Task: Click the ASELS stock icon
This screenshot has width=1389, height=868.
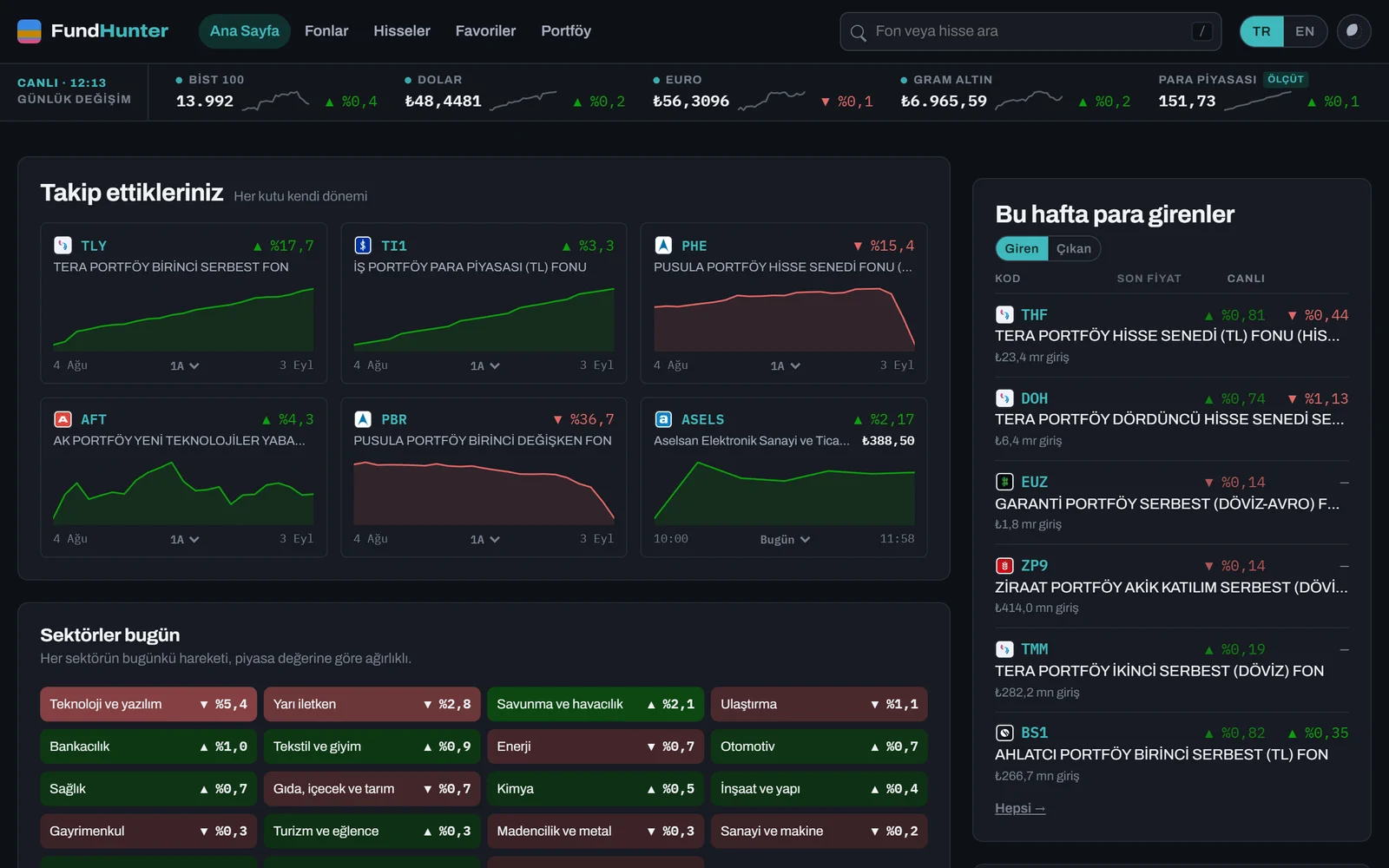Action: (663, 419)
